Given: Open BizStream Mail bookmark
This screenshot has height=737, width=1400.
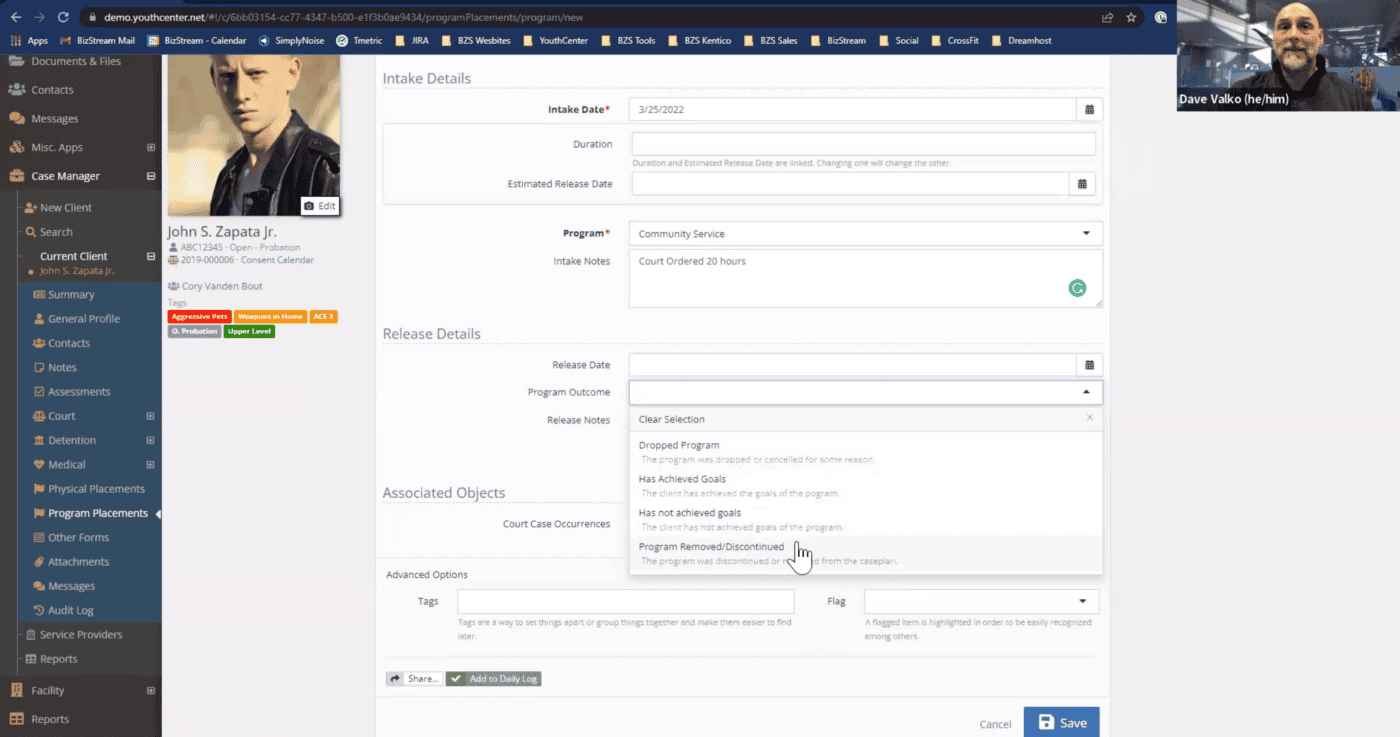Looking at the screenshot, I should [98, 41].
